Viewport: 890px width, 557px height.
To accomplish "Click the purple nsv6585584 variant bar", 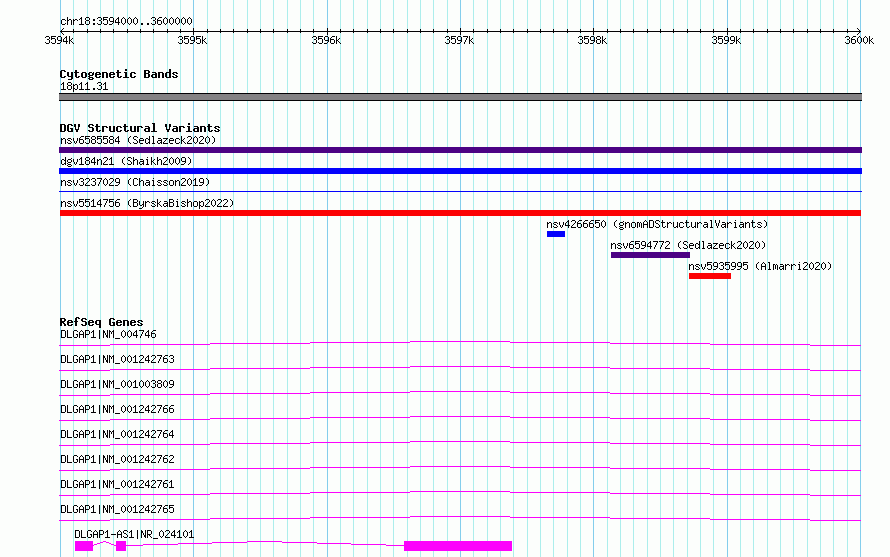I will pos(460,150).
